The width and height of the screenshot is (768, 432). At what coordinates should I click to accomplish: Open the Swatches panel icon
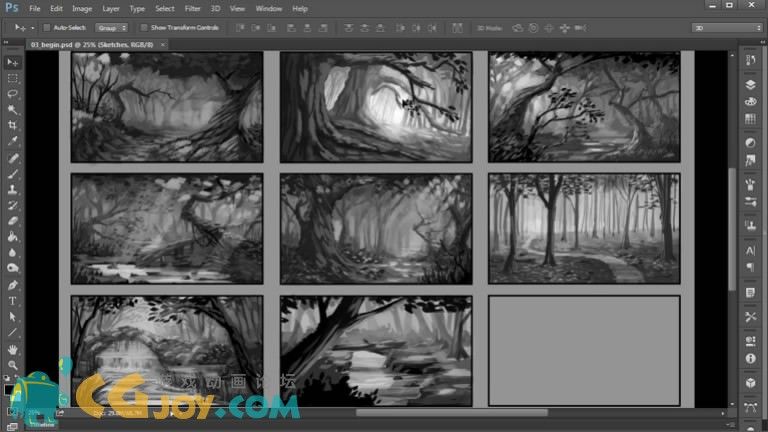pyautogui.click(x=750, y=119)
